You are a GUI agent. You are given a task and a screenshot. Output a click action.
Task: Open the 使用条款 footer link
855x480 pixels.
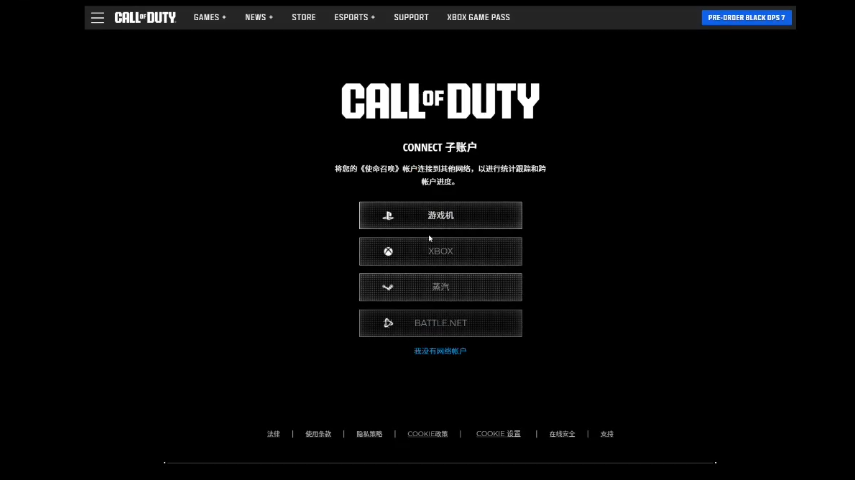coord(318,434)
